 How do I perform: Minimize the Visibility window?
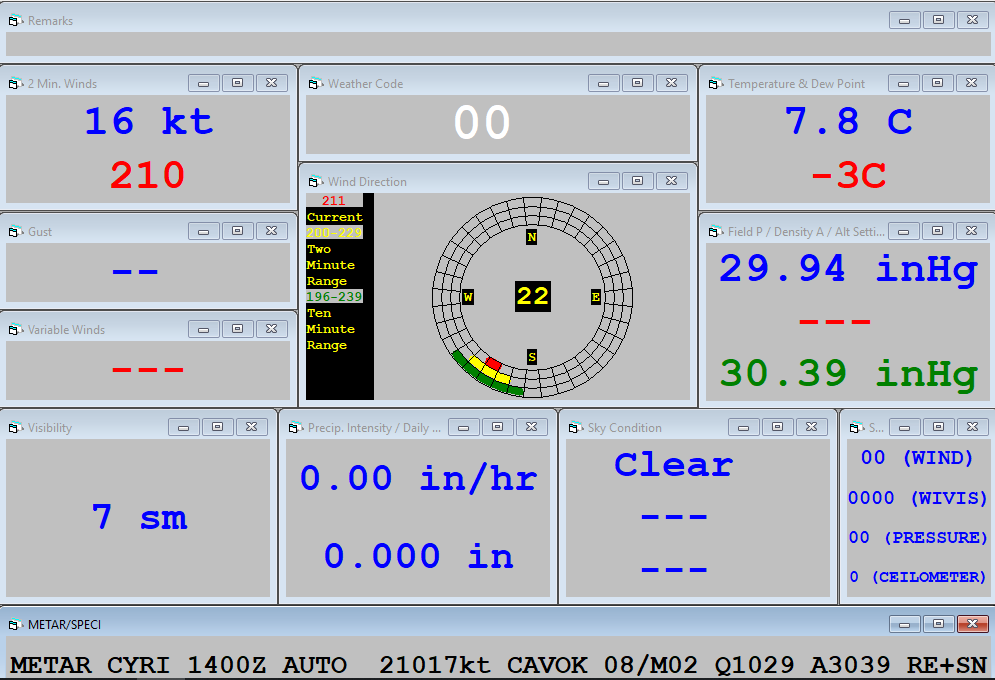coord(183,427)
